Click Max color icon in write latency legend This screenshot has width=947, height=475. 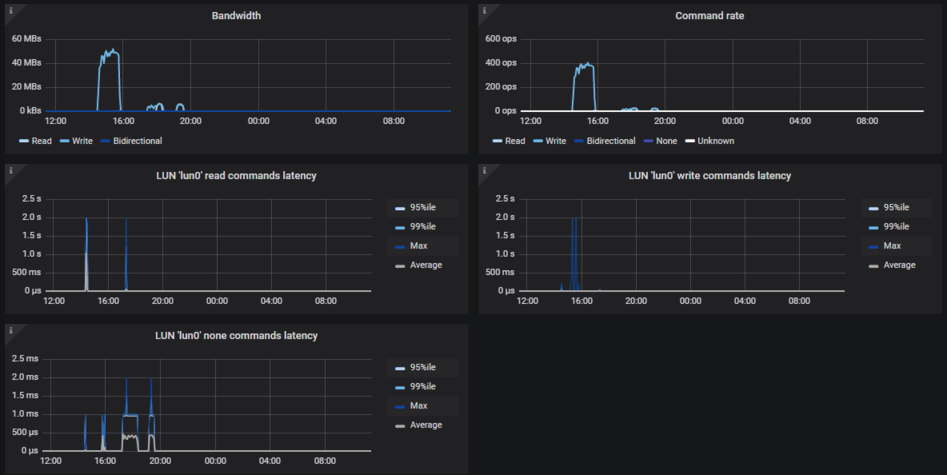pos(873,246)
